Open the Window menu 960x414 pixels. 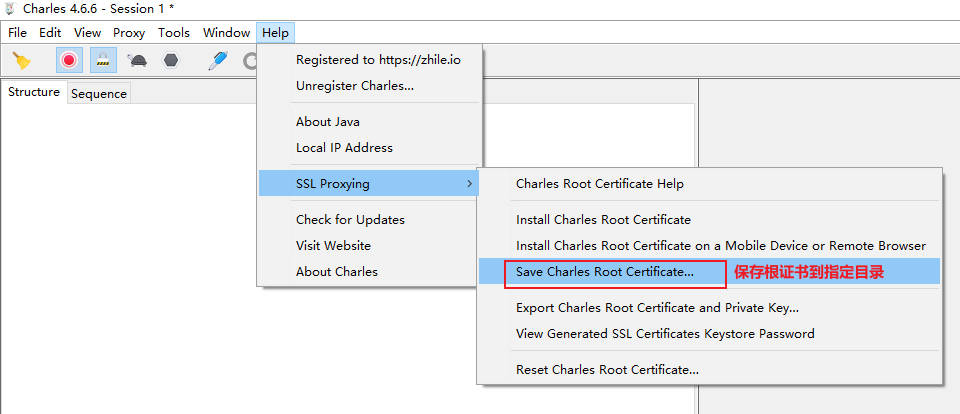tap(227, 32)
